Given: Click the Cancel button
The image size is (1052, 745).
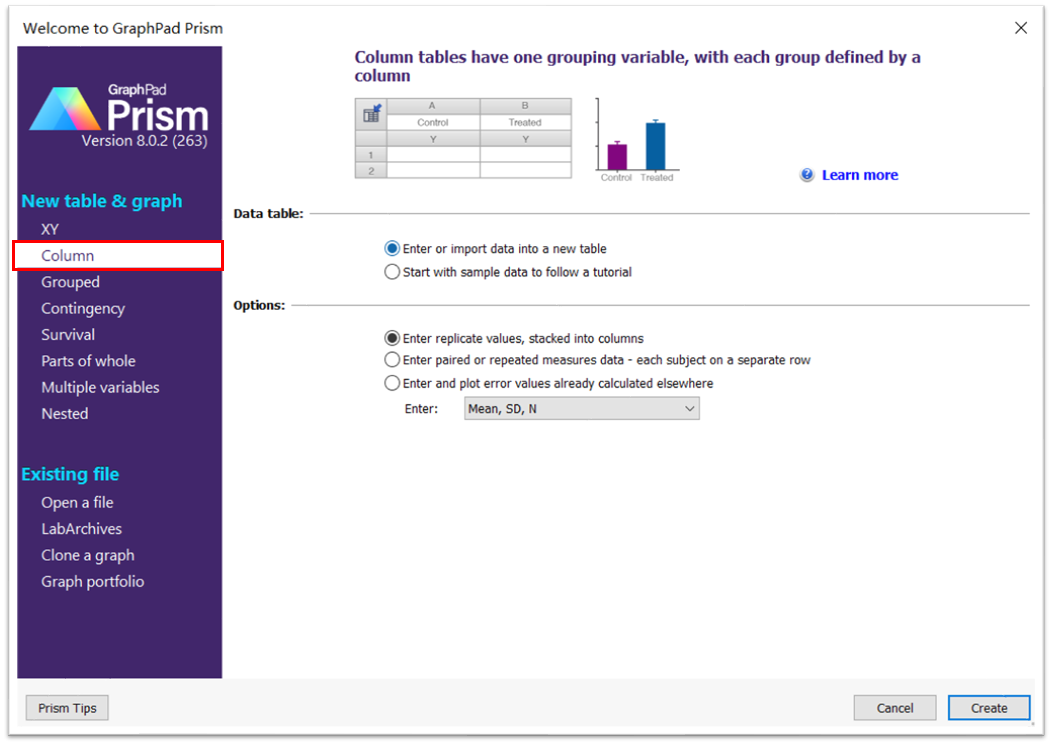Looking at the screenshot, I should 894,708.
